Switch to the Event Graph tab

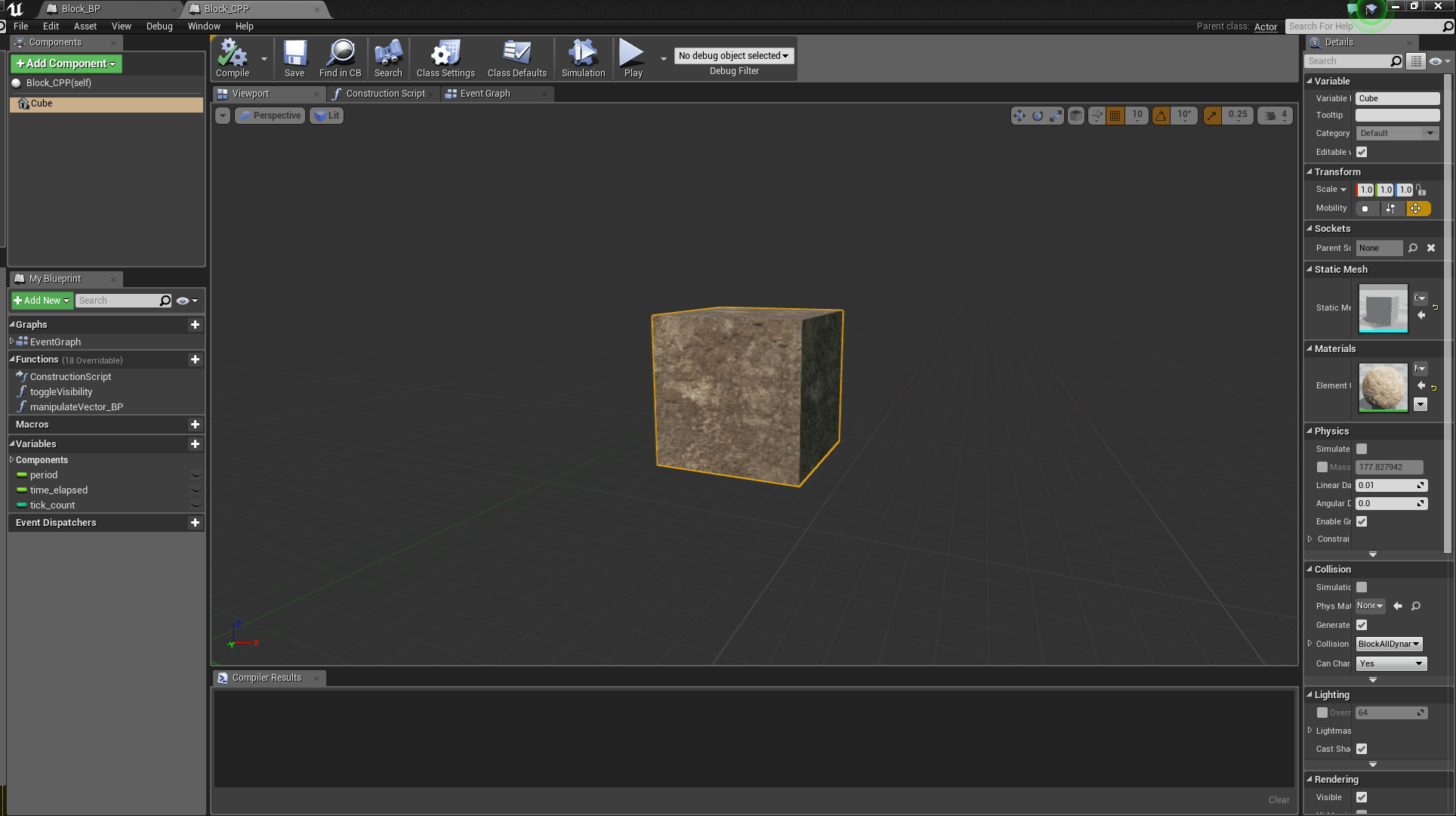coord(485,94)
